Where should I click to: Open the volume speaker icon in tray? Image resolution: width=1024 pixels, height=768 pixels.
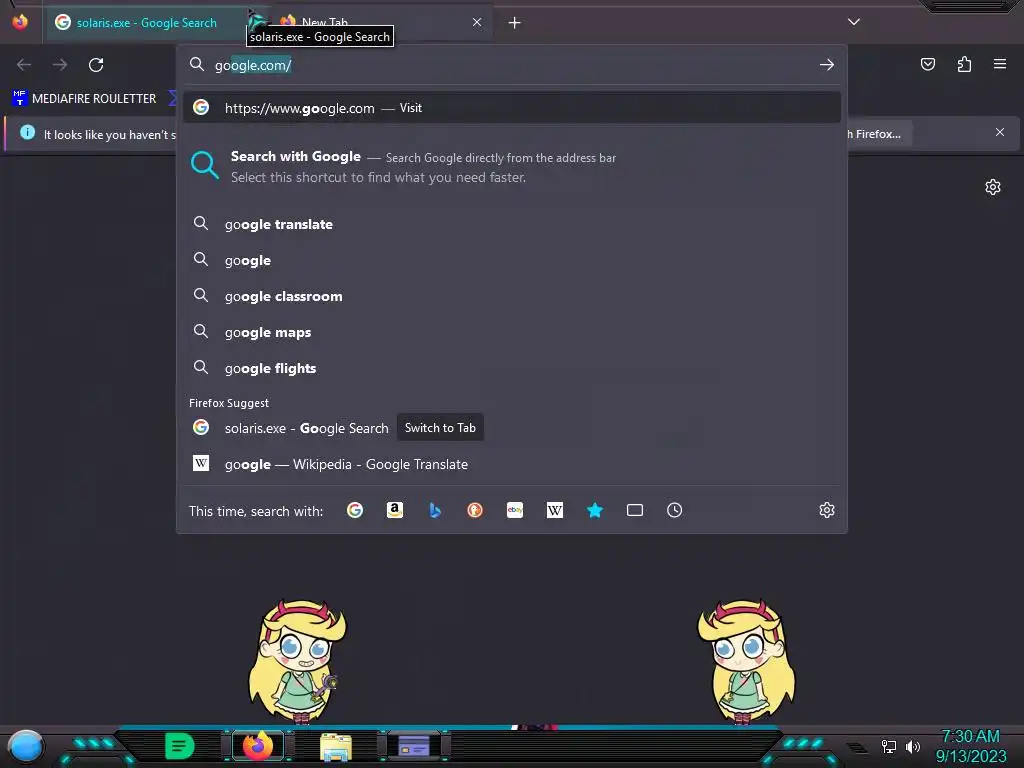click(x=913, y=746)
